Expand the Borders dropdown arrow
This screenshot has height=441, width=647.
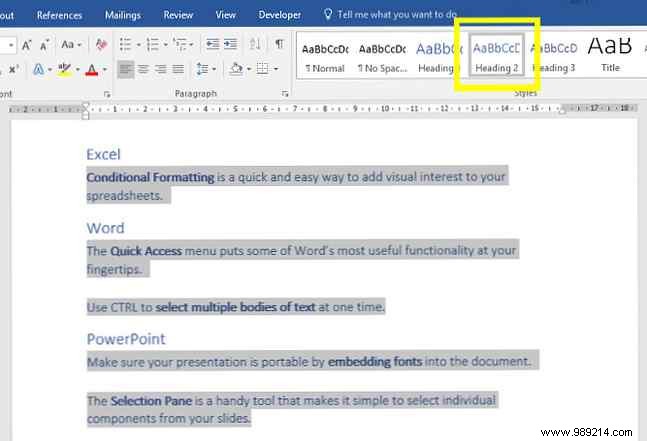pyautogui.click(x=276, y=69)
